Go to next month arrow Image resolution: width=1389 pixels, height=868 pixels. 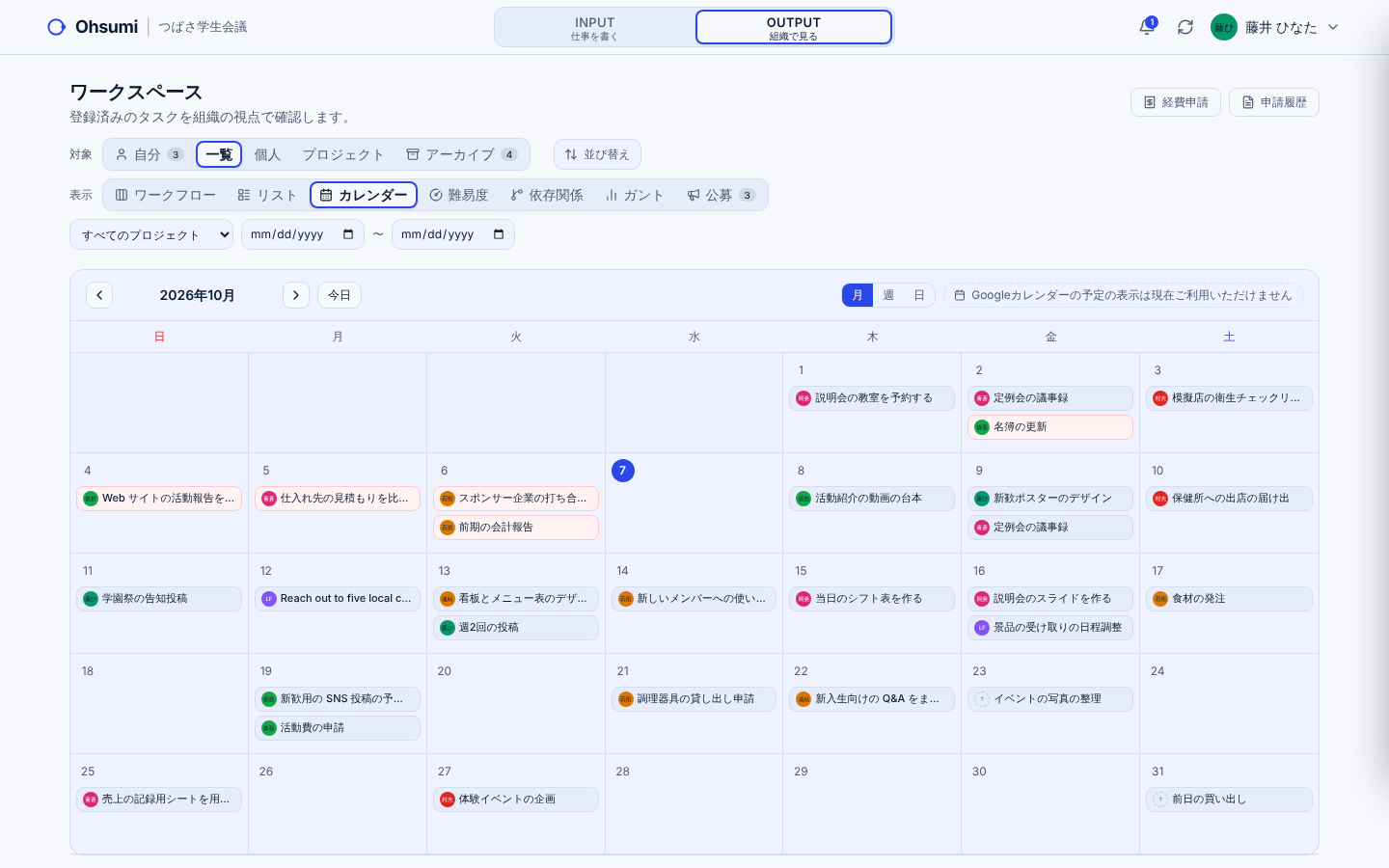(296, 295)
